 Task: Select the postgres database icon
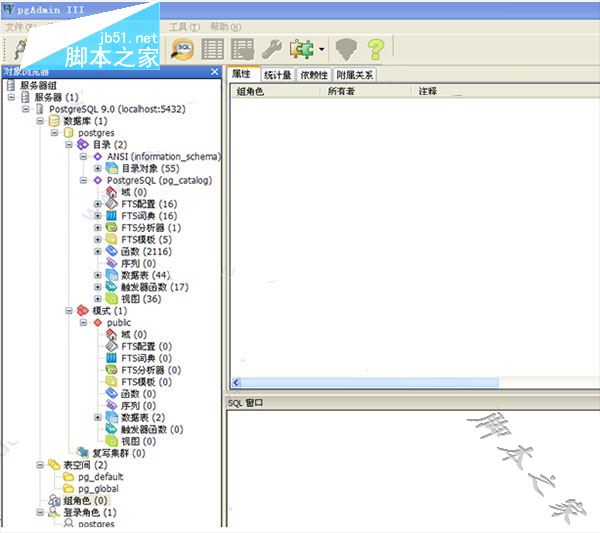pyautogui.click(x=68, y=133)
